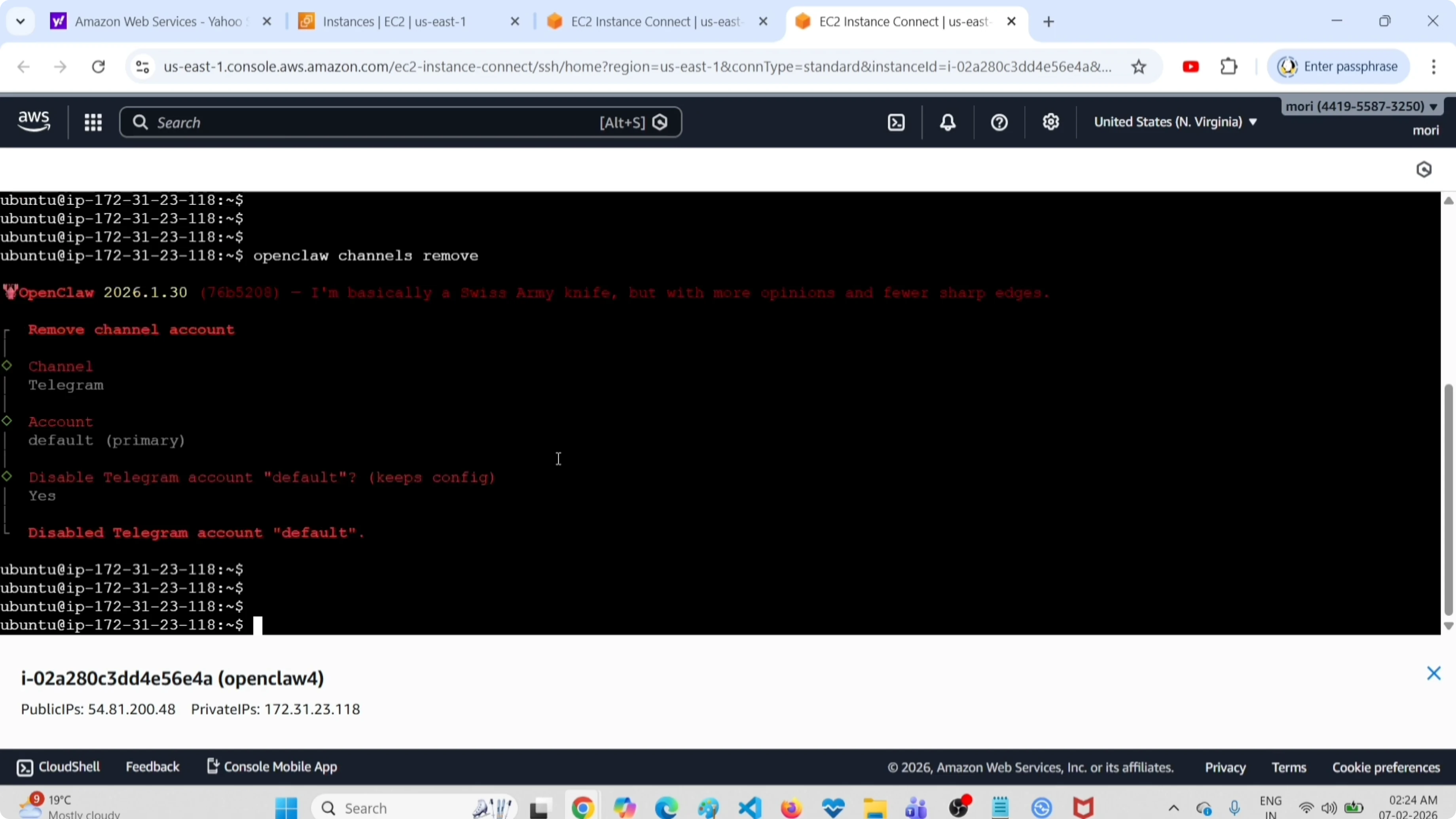
Task: Open CloudShell icon in top navbar
Action: pos(897,122)
